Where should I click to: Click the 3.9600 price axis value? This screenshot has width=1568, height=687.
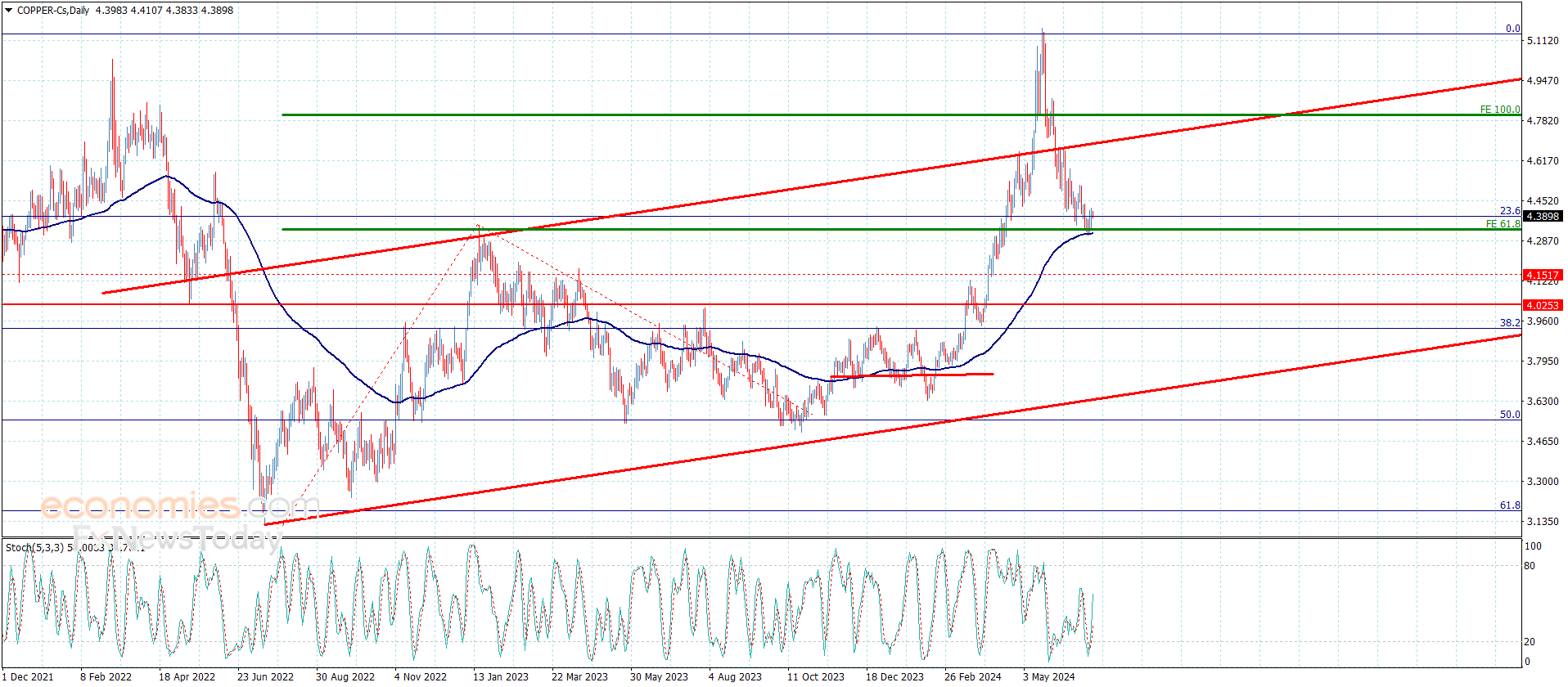coord(1543,321)
